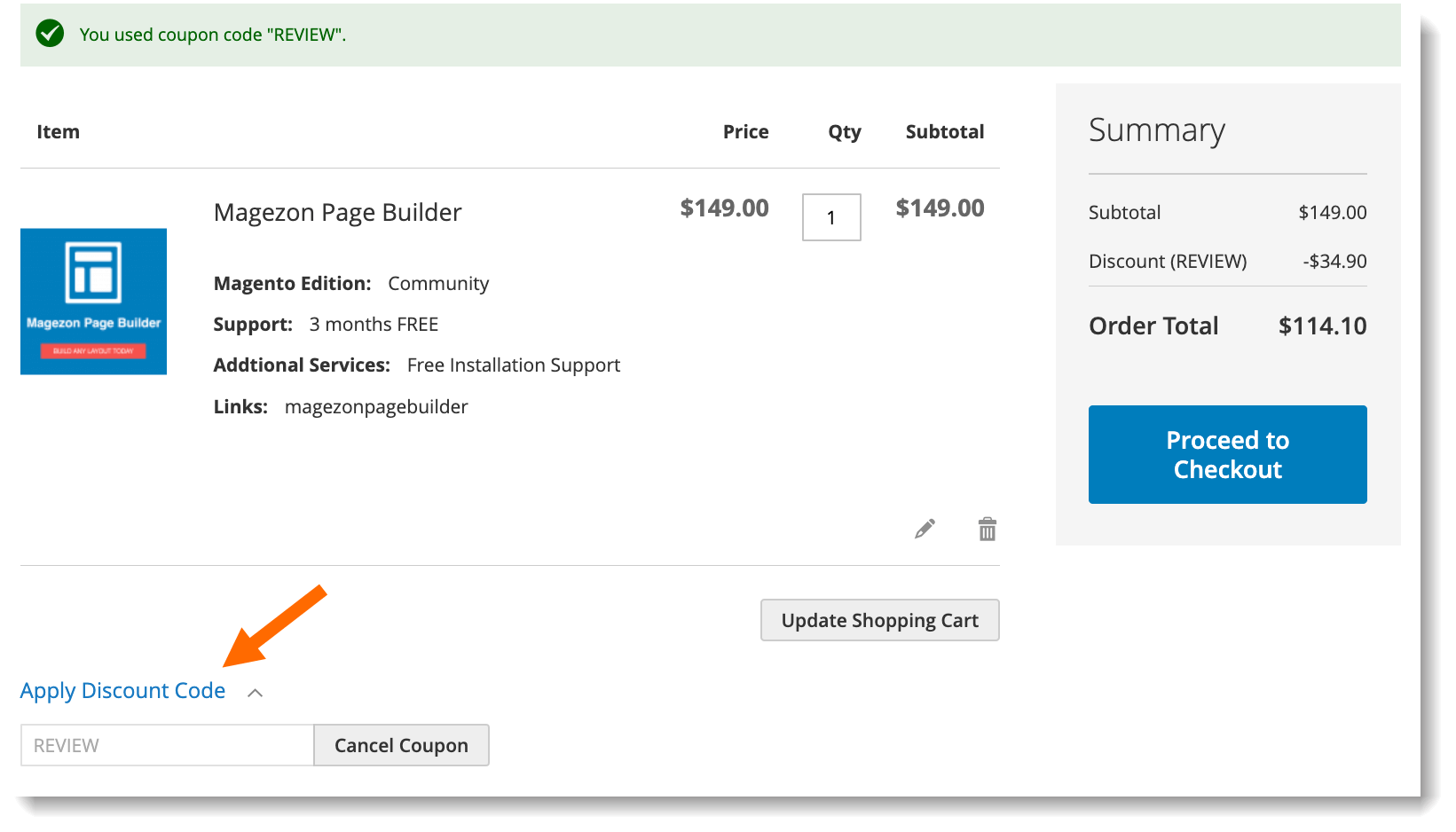Click the Magezon Page Builder product title
The width and height of the screenshot is (1456, 832).
click(337, 212)
